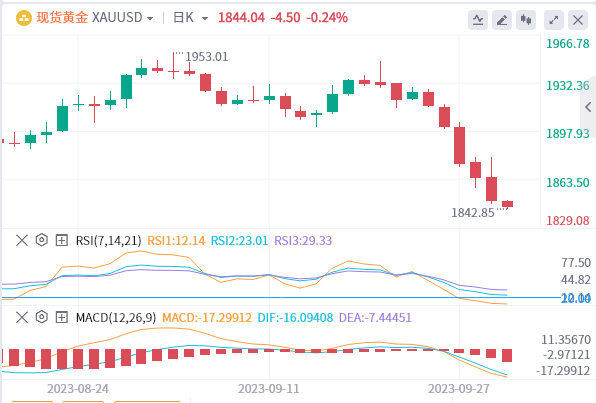Click the gold coin symbol icon
This screenshot has width=596, height=403.
click(x=24, y=18)
